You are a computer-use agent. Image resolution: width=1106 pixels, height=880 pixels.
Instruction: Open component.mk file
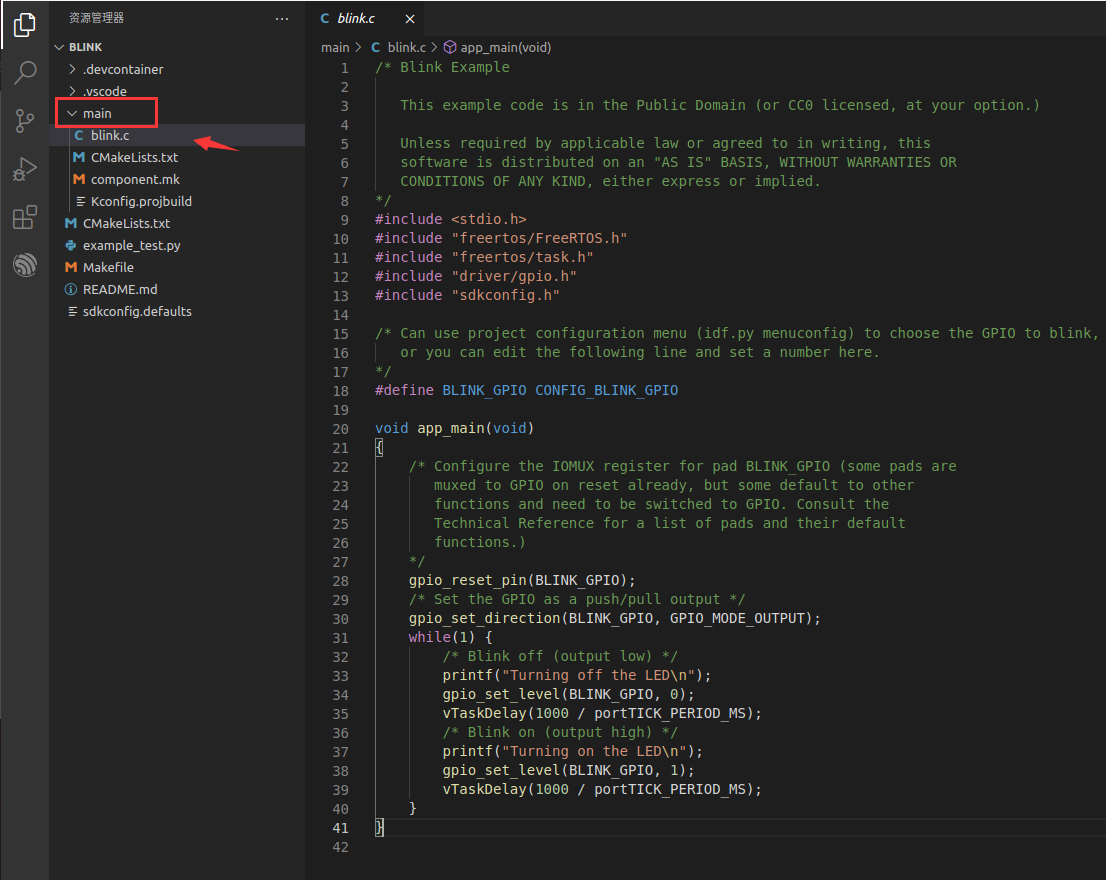click(x=135, y=179)
